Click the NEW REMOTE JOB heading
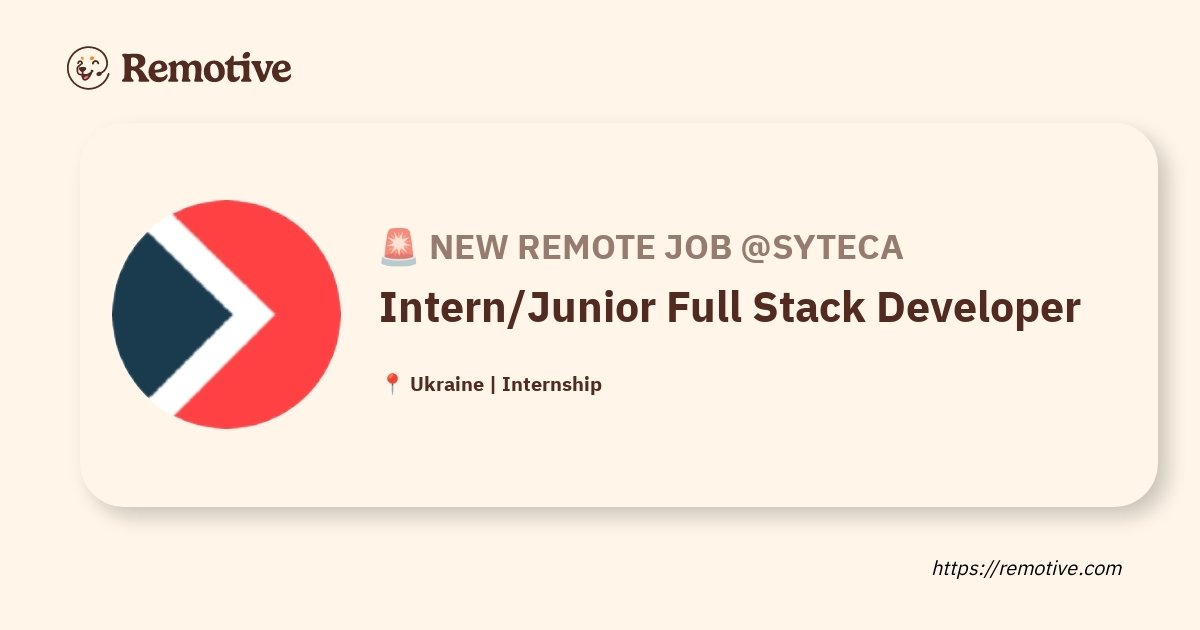This screenshot has width=1200, height=630. tap(581, 247)
